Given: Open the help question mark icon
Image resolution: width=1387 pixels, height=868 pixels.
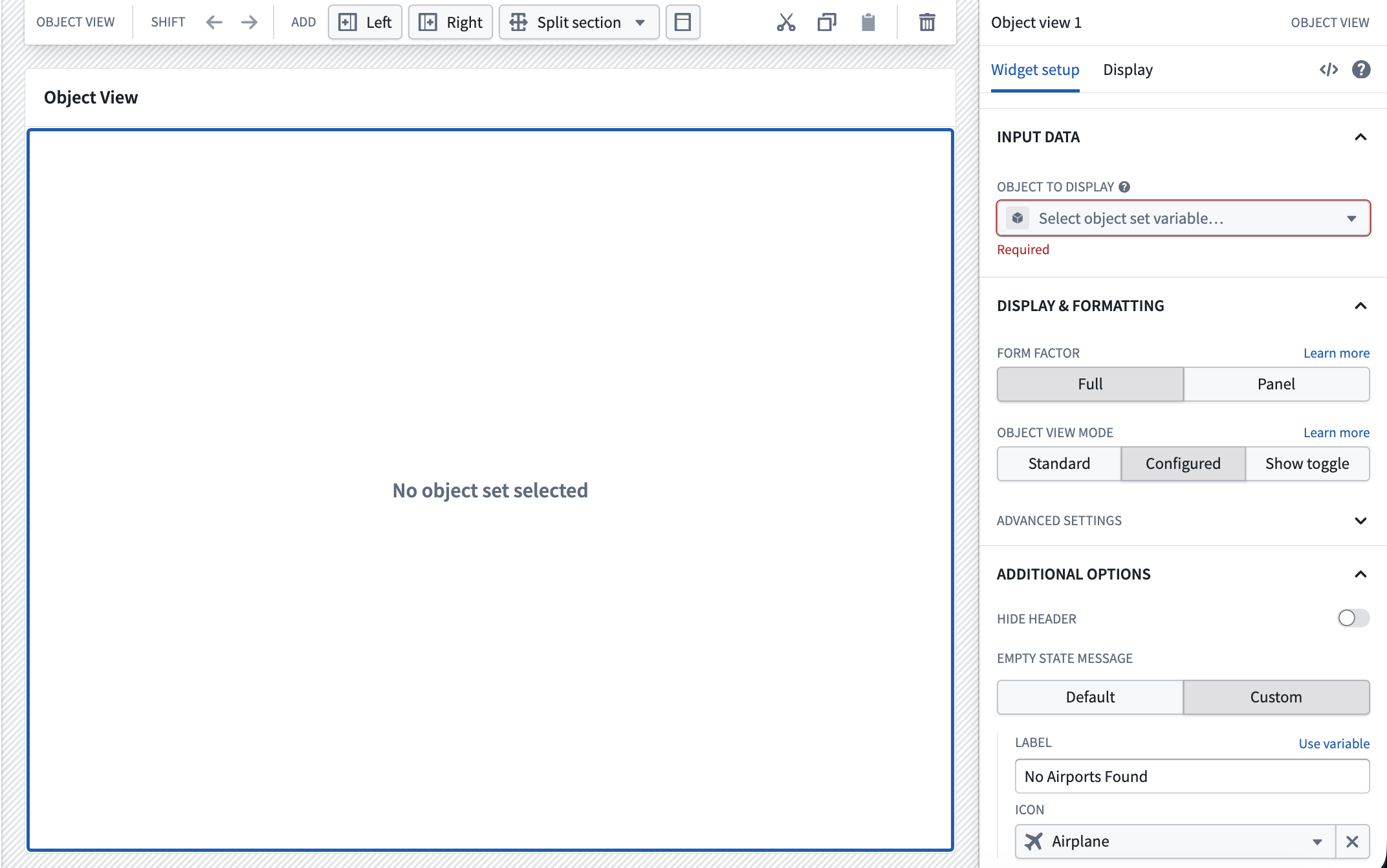Looking at the screenshot, I should [x=1361, y=69].
